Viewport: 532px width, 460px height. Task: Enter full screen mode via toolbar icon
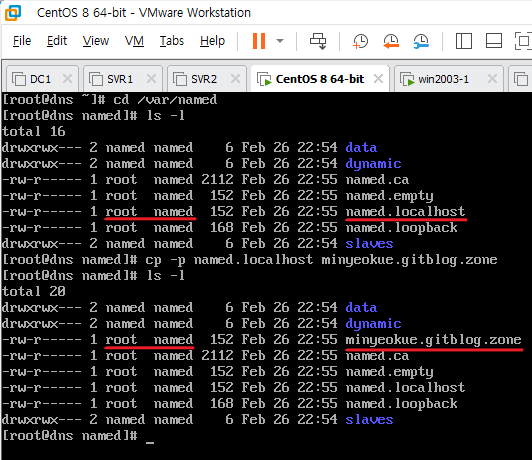click(523, 41)
